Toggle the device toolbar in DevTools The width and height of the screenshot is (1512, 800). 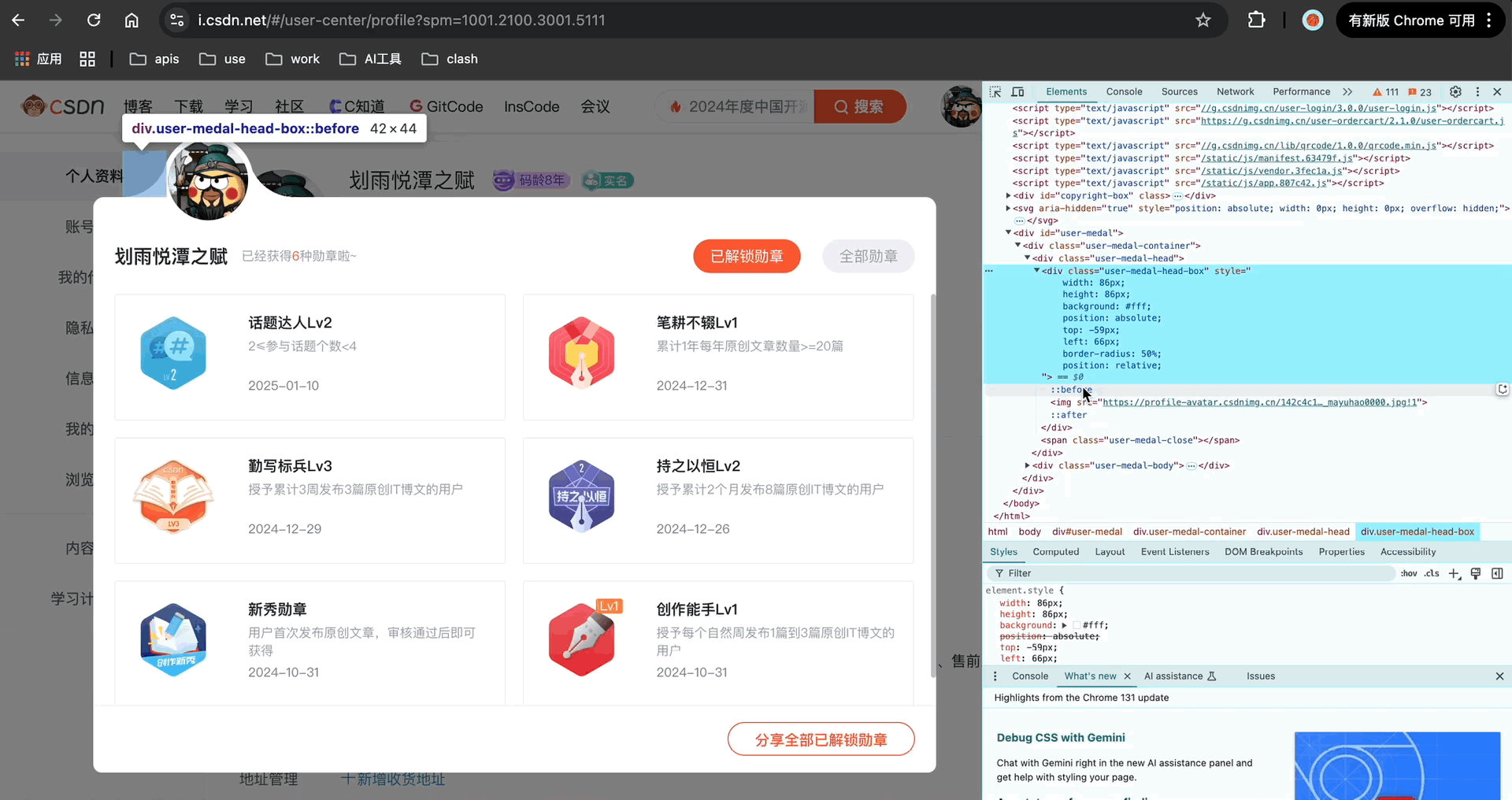coord(1017,92)
